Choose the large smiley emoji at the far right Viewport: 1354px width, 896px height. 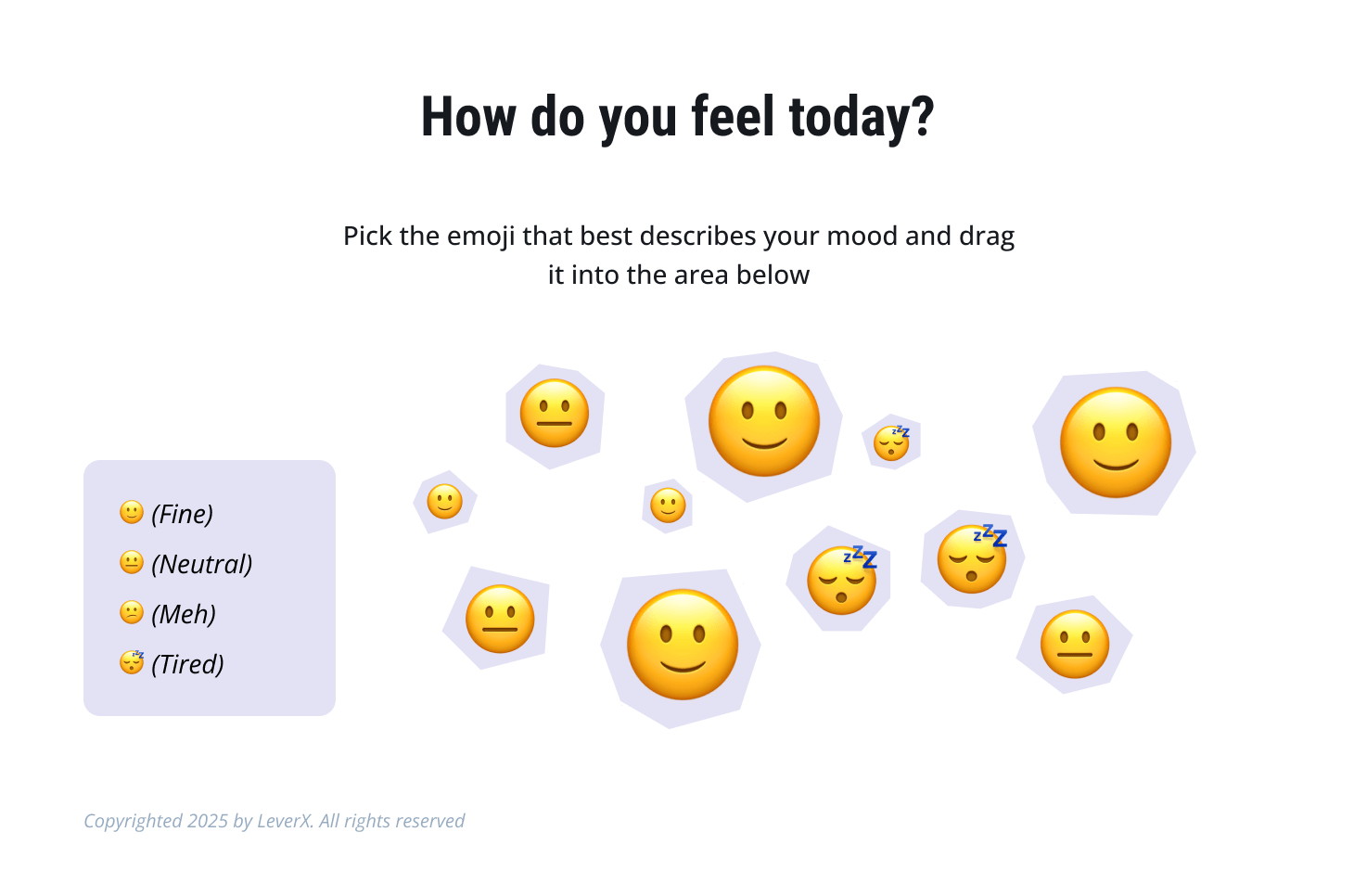[1116, 442]
